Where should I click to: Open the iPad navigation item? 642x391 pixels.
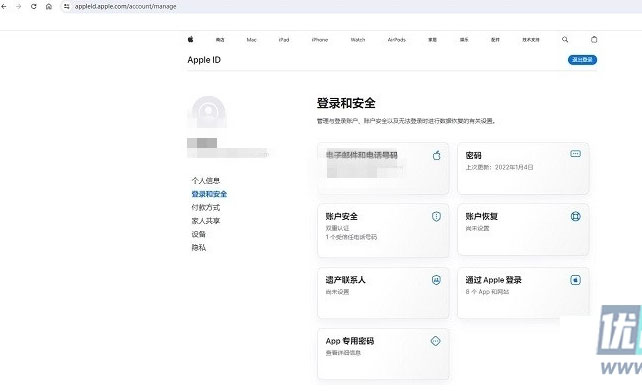tap(284, 40)
